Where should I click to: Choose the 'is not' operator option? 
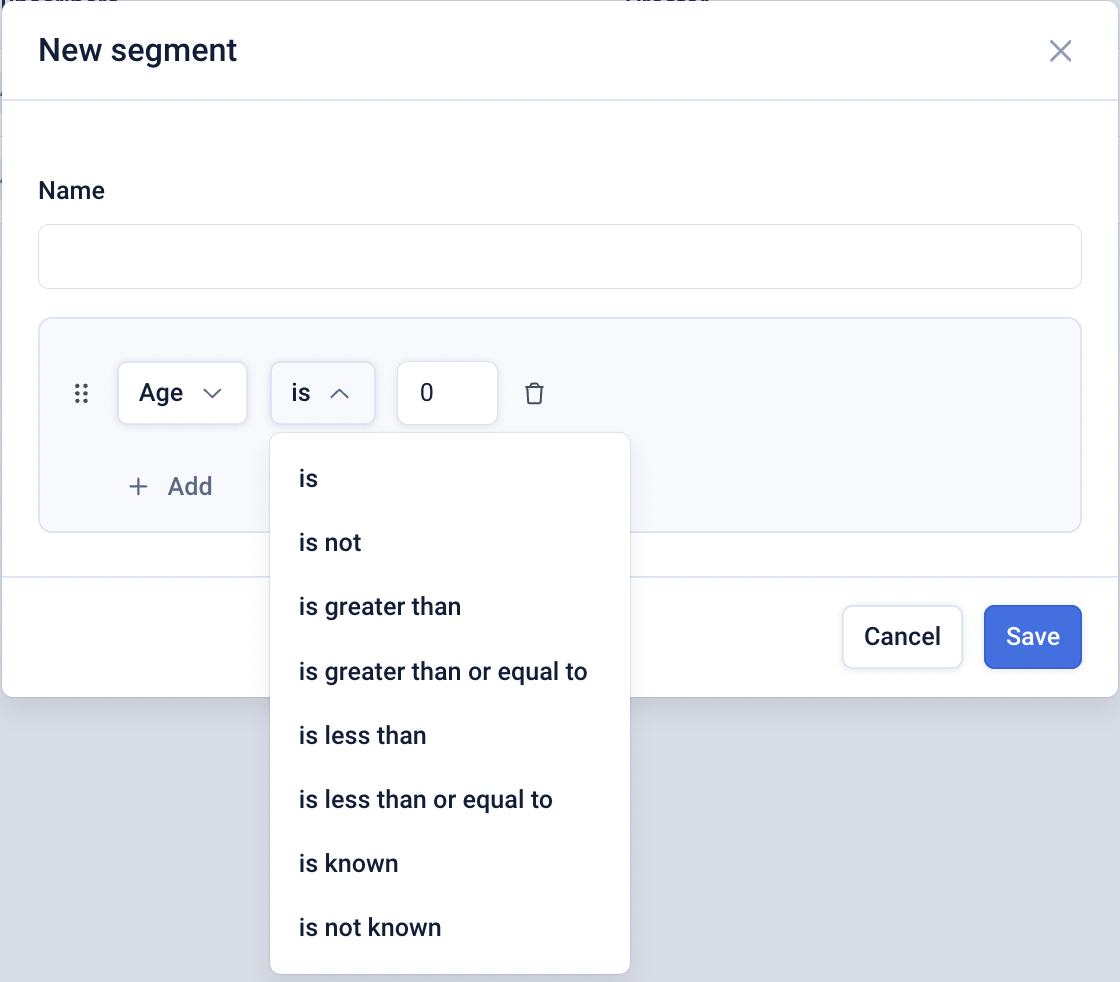tap(330, 543)
